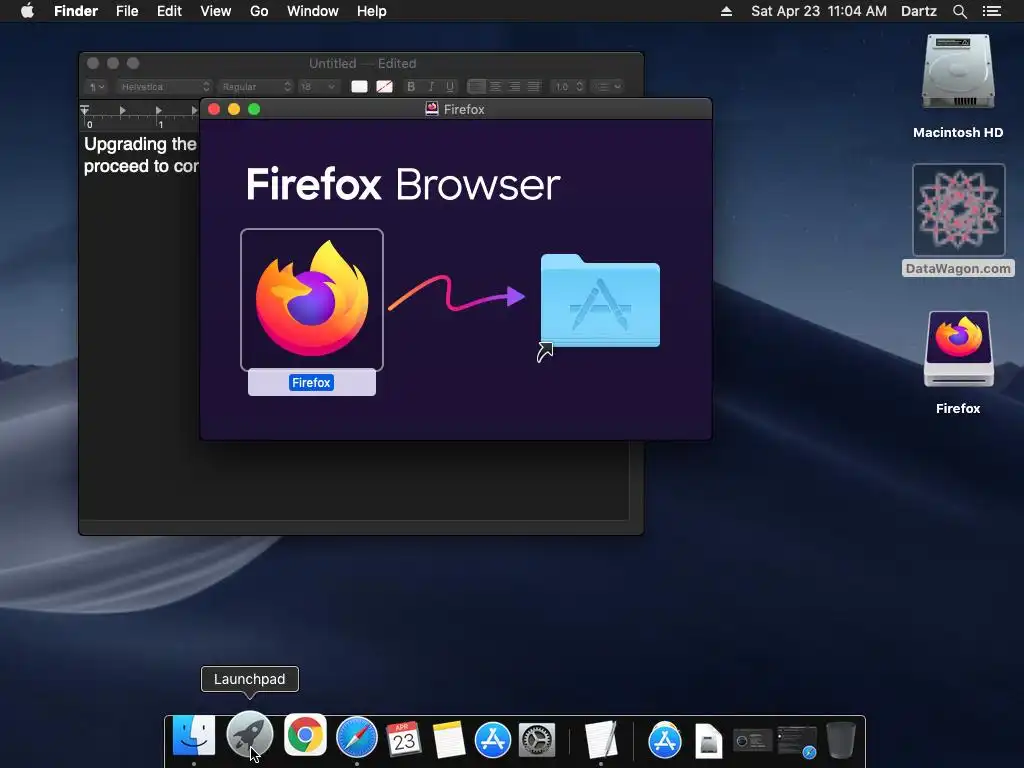This screenshot has height=768, width=1024.
Task: Open the Go menu
Action: [259, 11]
